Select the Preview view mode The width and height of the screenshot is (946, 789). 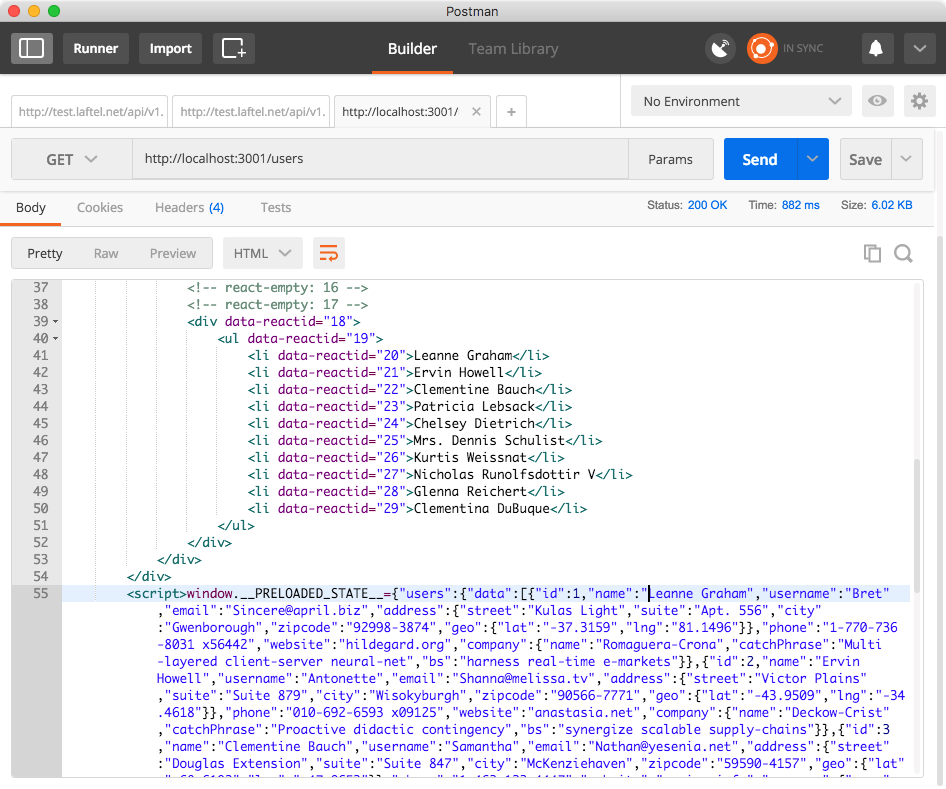tap(173, 253)
